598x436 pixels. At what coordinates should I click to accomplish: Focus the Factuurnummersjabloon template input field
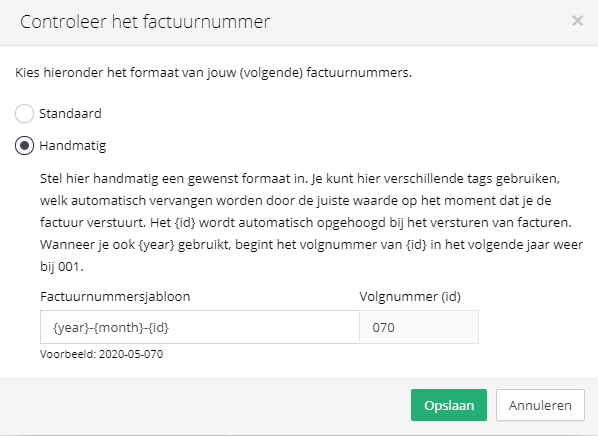point(199,327)
